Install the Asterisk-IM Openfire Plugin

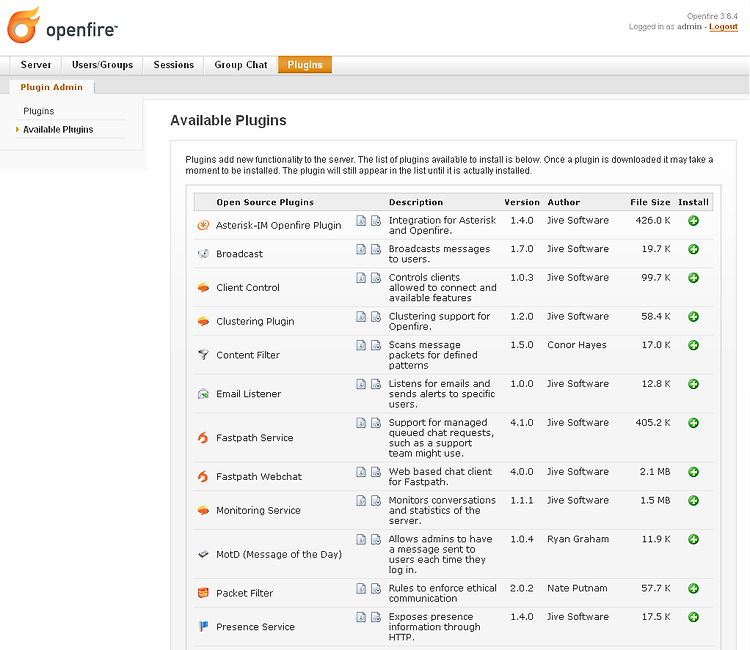click(693, 220)
